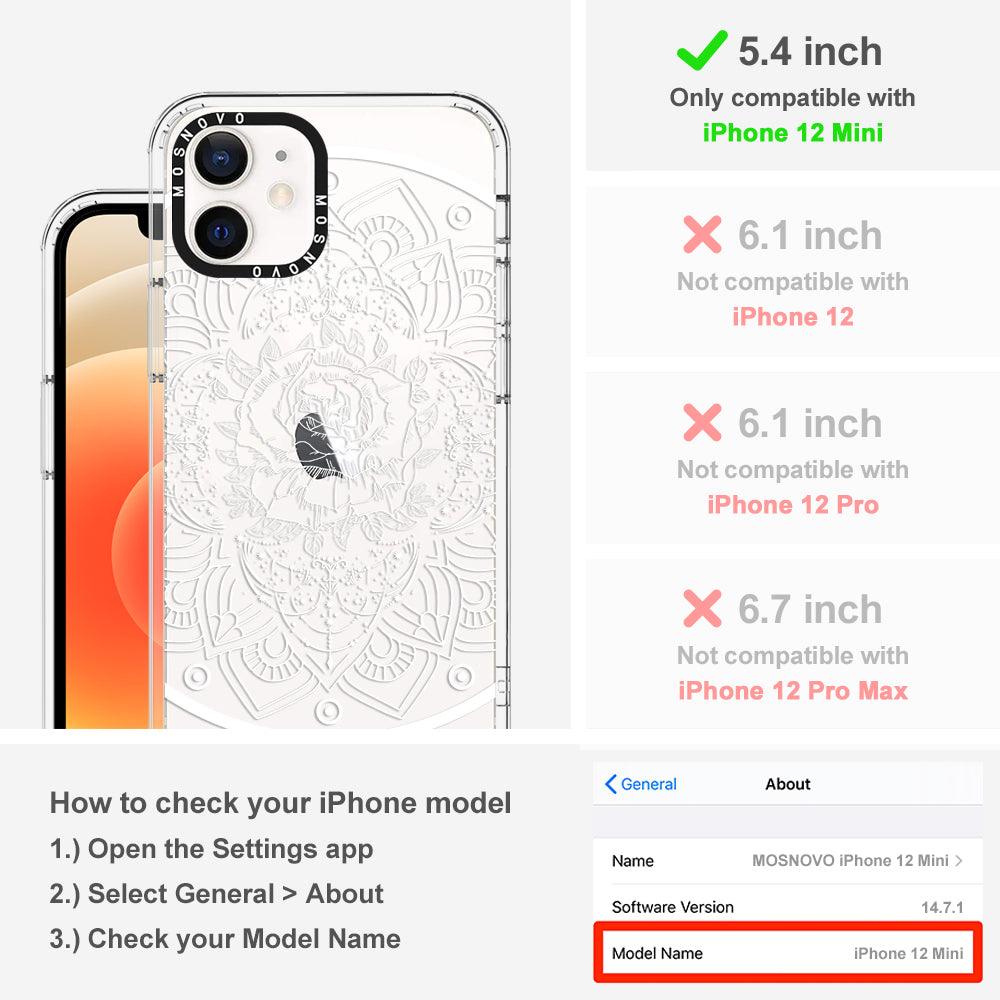
Task: Click the iPhone 12 Pro Max label
Action: tap(793, 691)
